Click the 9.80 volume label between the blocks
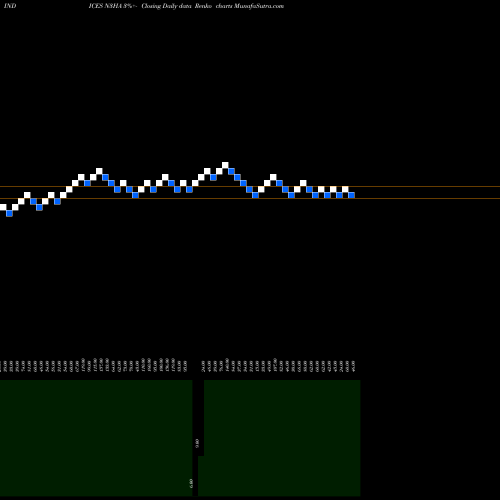500x500 pixels. coord(197,443)
